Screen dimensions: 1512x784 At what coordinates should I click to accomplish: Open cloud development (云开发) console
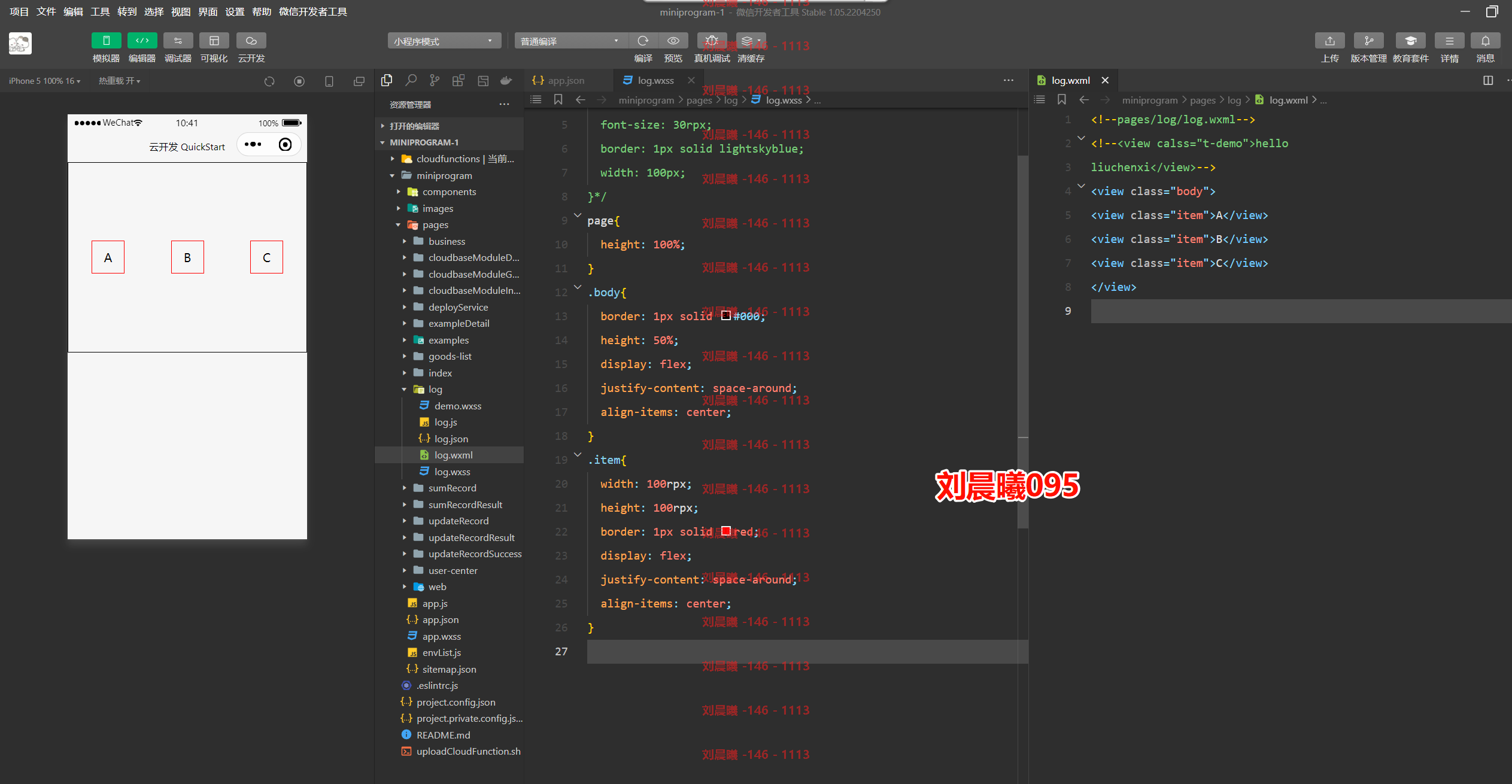point(251,41)
